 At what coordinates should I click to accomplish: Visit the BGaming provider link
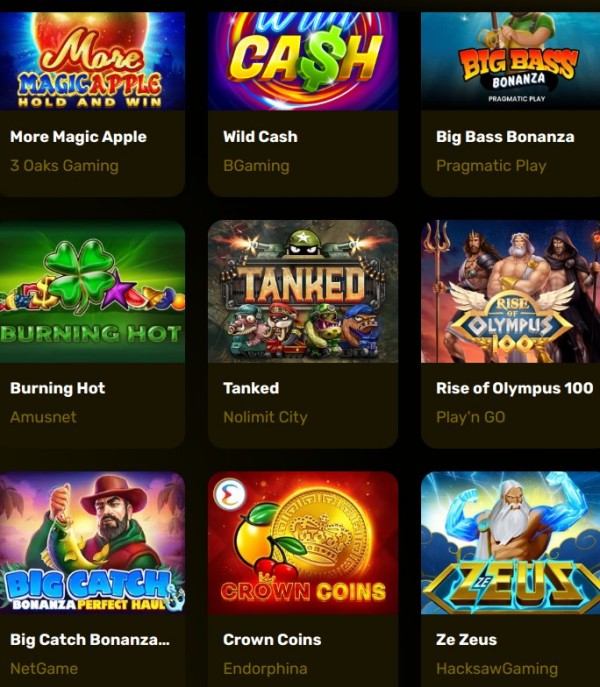(256, 166)
